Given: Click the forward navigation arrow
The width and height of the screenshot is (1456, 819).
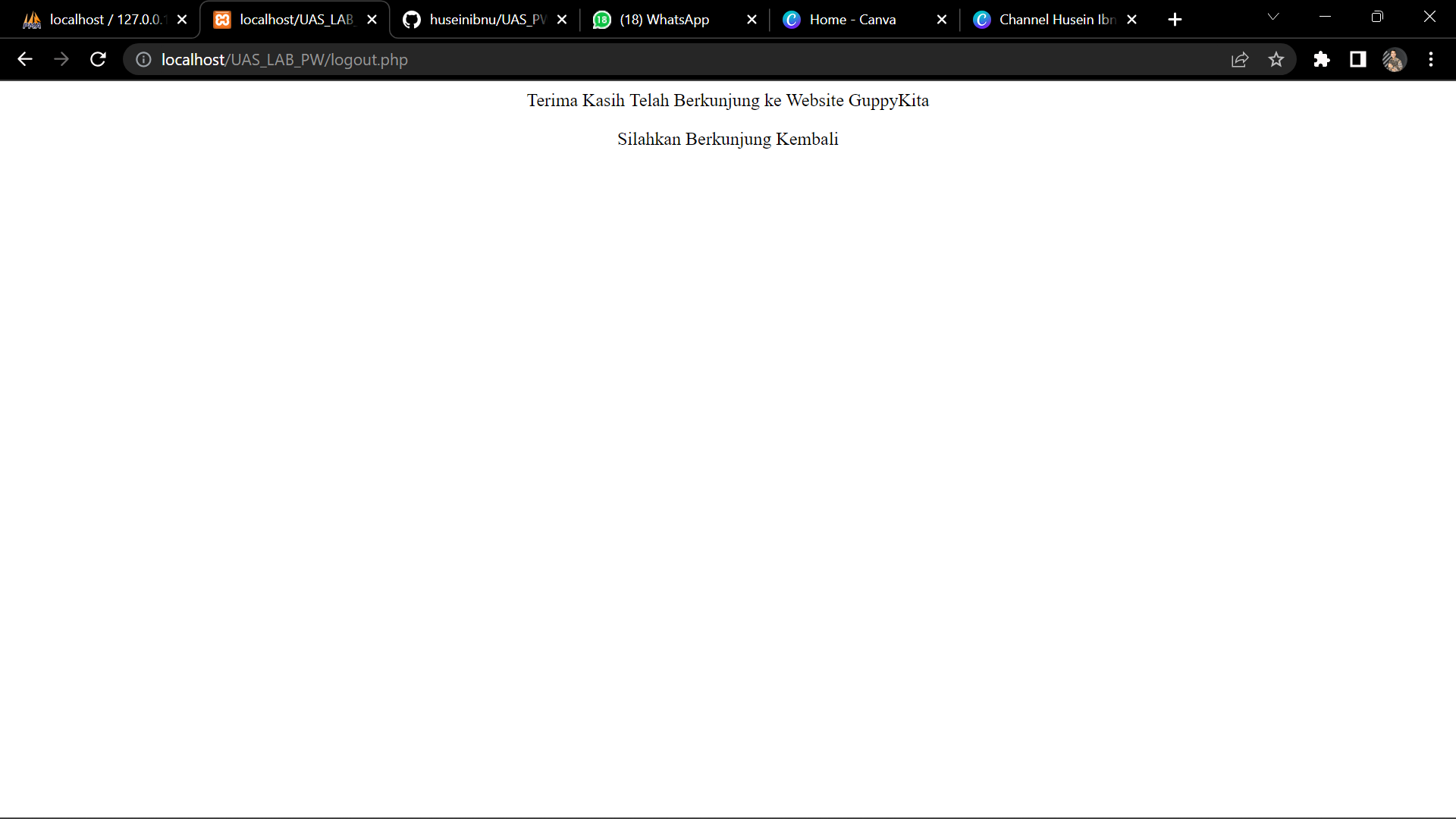Looking at the screenshot, I should (x=61, y=59).
